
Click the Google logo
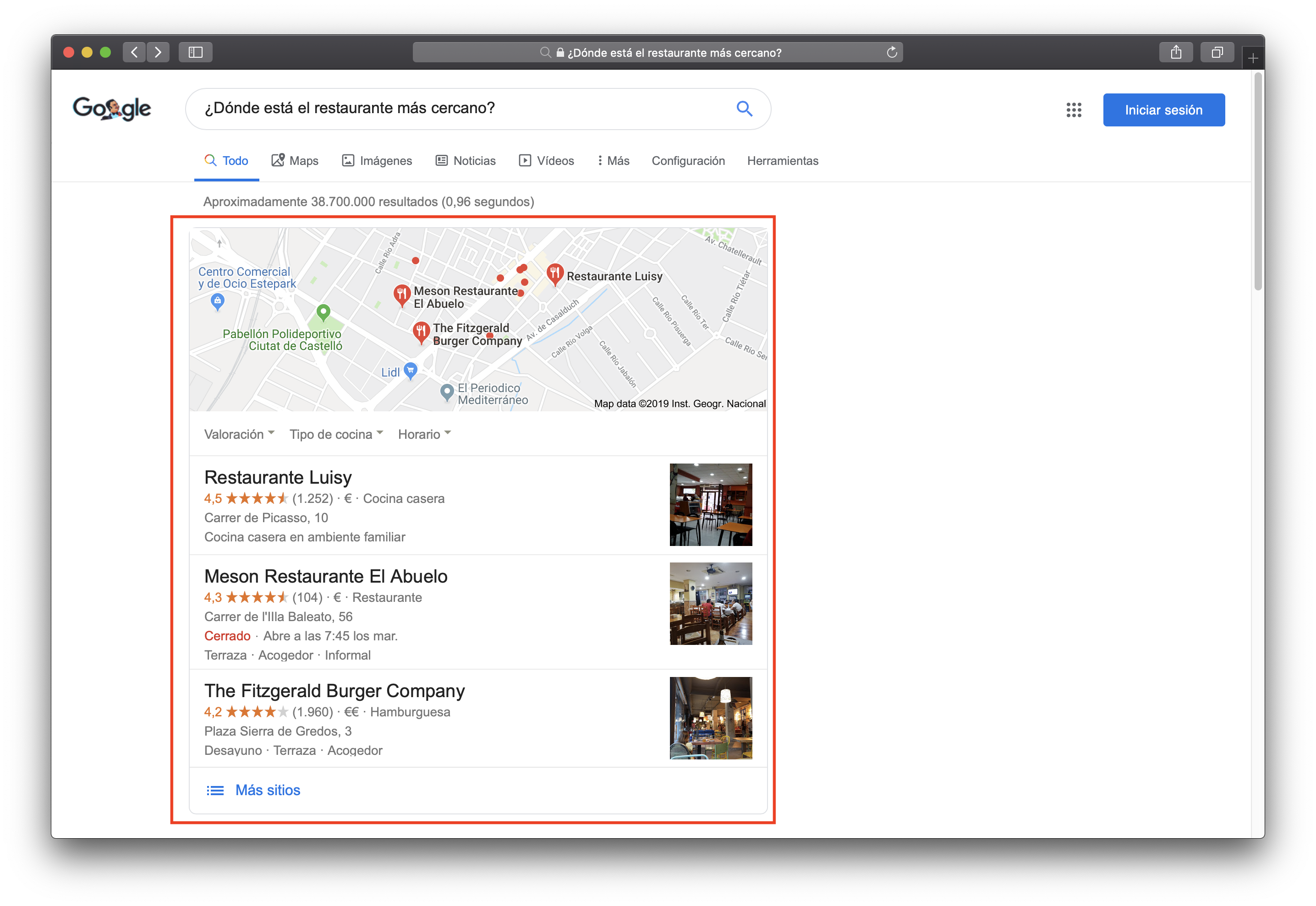[x=112, y=109]
